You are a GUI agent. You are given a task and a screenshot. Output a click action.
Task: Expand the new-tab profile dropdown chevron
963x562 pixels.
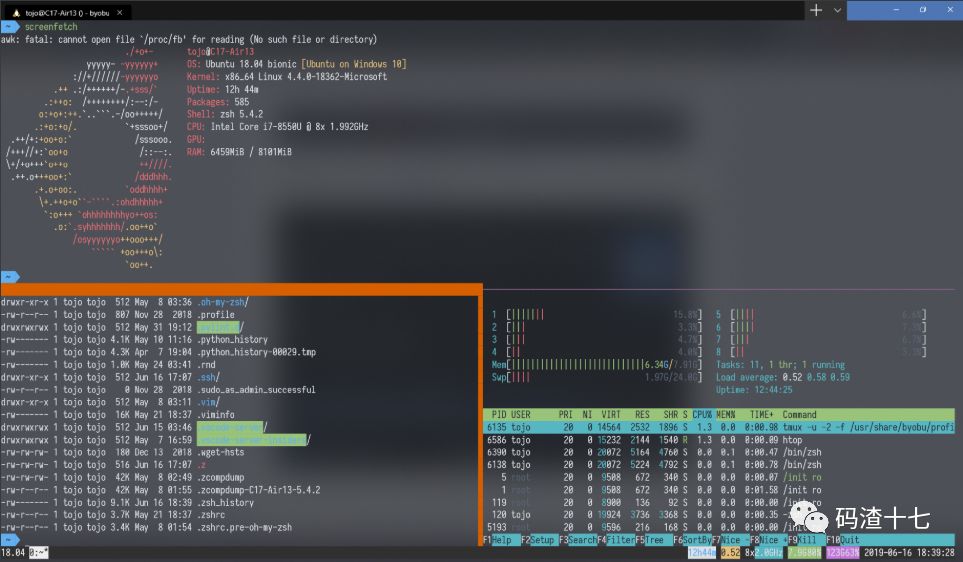[x=837, y=10]
